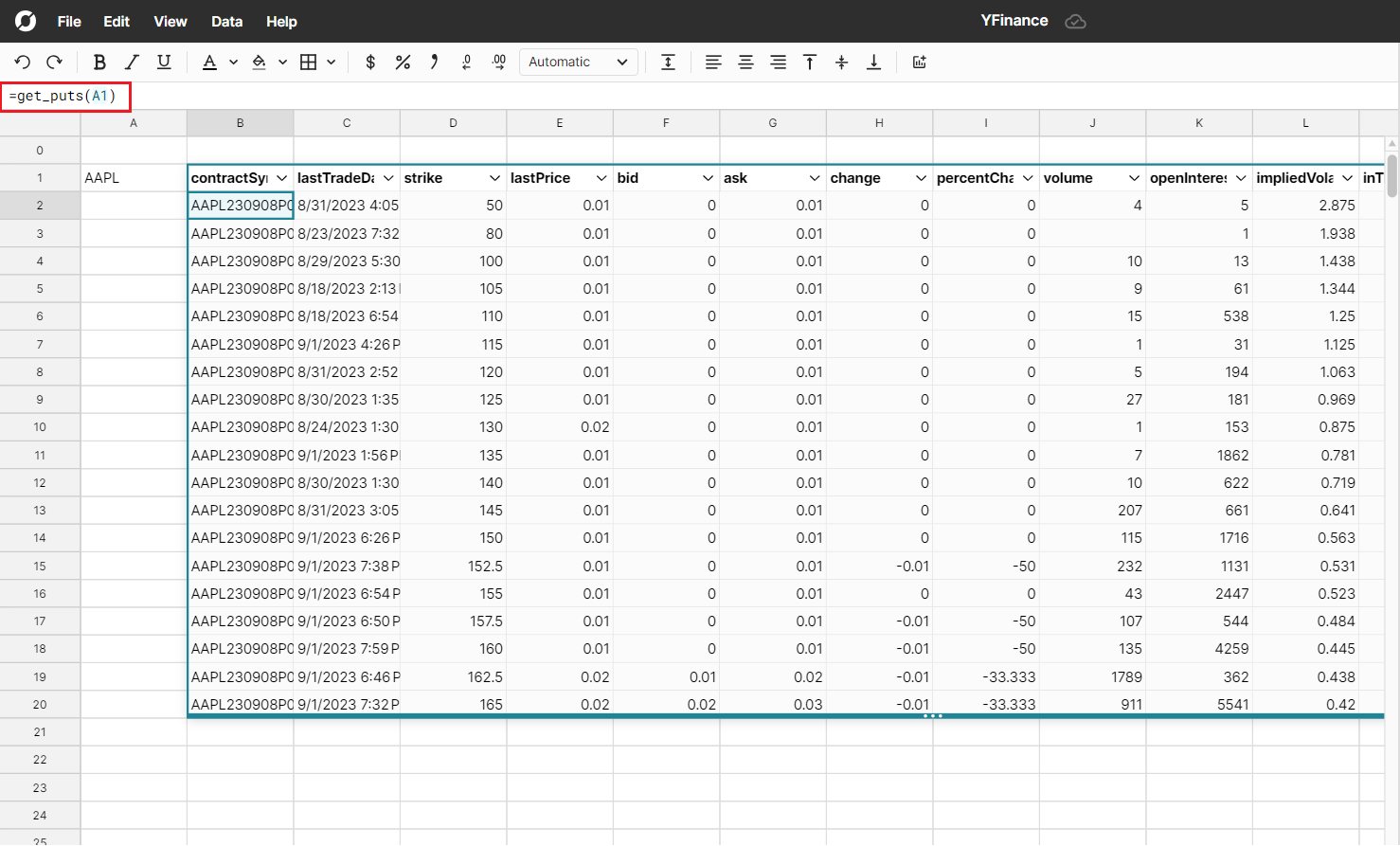
Task: Select column B header
Action: [240, 123]
